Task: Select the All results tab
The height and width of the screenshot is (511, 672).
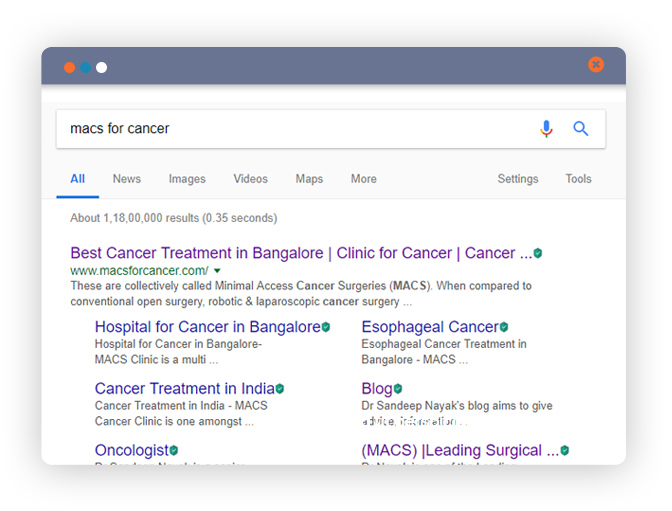Action: [x=78, y=179]
